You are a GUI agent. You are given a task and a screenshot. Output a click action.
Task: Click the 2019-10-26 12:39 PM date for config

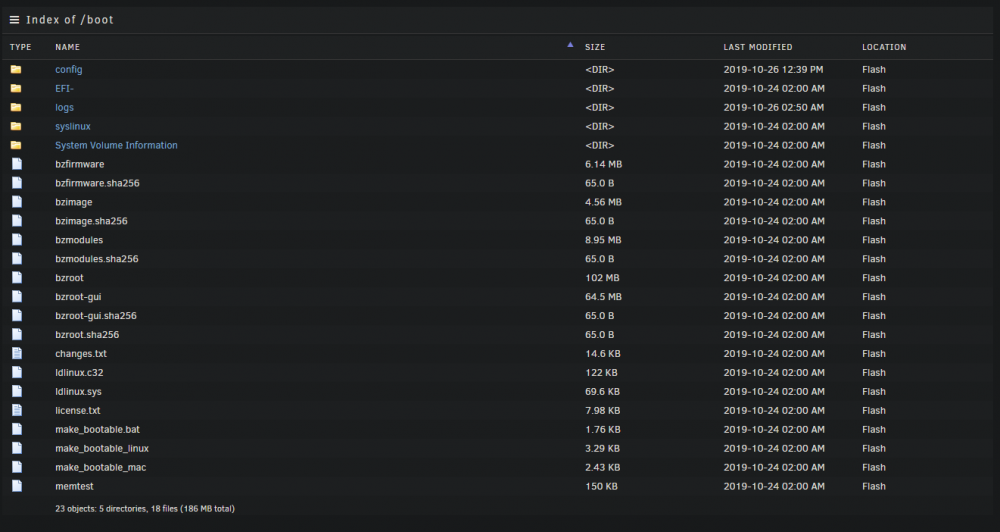[x=773, y=70]
